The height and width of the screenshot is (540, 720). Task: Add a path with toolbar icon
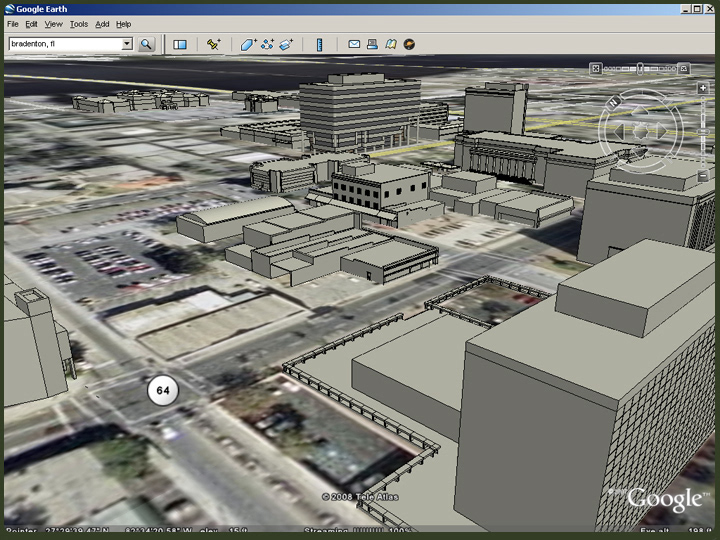click(267, 44)
